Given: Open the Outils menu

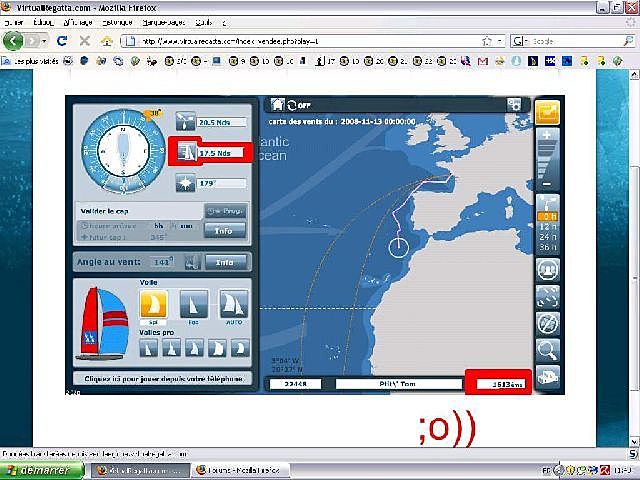Looking at the screenshot, I should (203, 22).
